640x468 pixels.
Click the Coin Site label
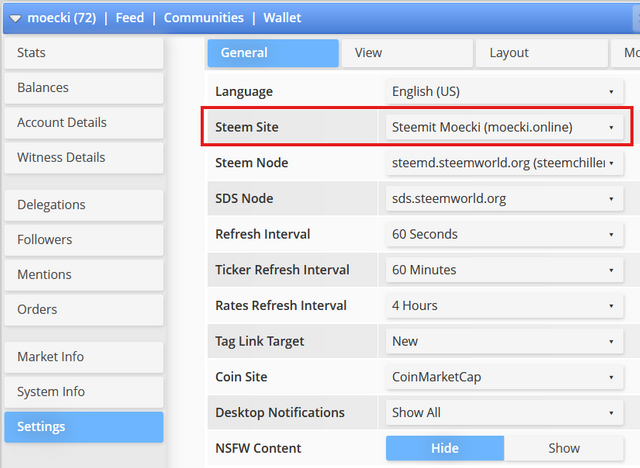click(241, 377)
